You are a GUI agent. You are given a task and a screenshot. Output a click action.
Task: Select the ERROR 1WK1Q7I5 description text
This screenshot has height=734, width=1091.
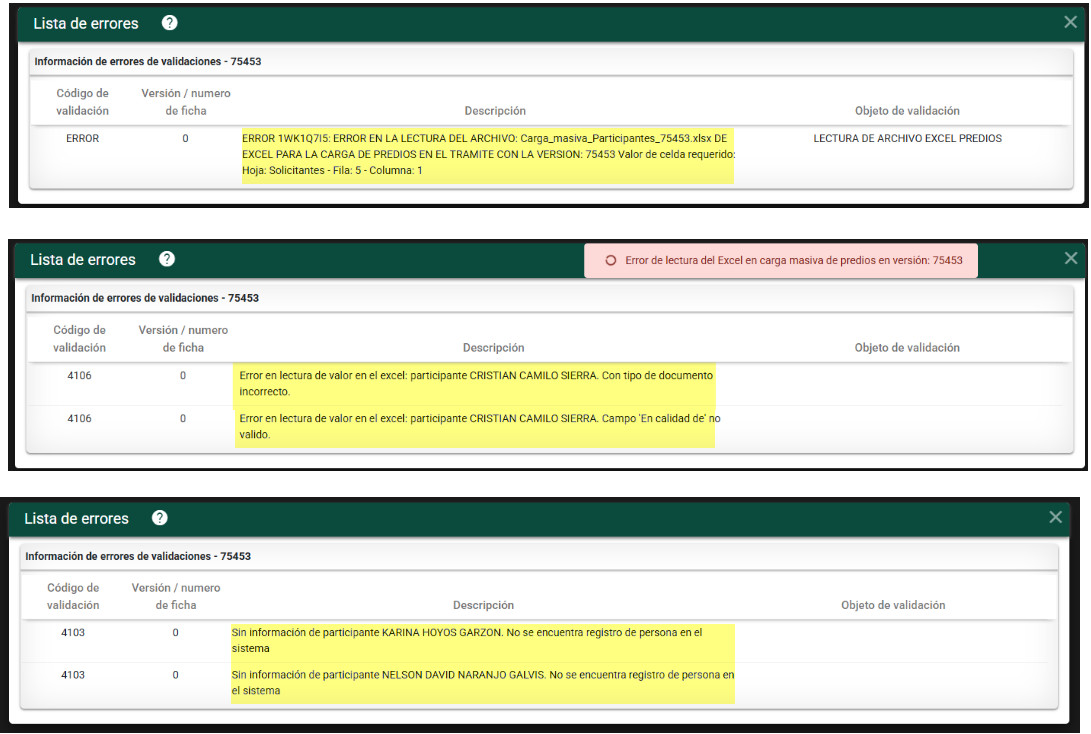tap(488, 155)
